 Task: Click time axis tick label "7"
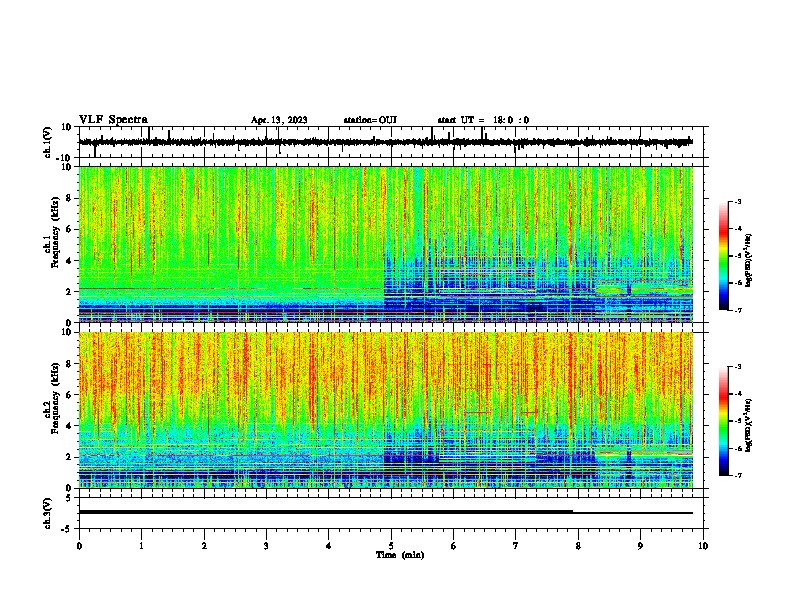[x=516, y=546]
